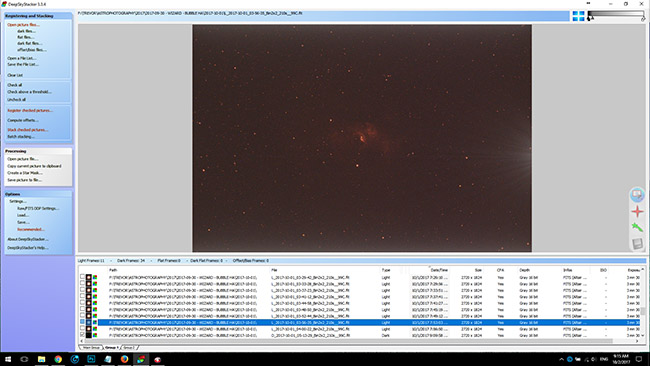Viewport: 650px width, 366px height.
Task: Open the Action Center notifications icon
Action: [639, 359]
